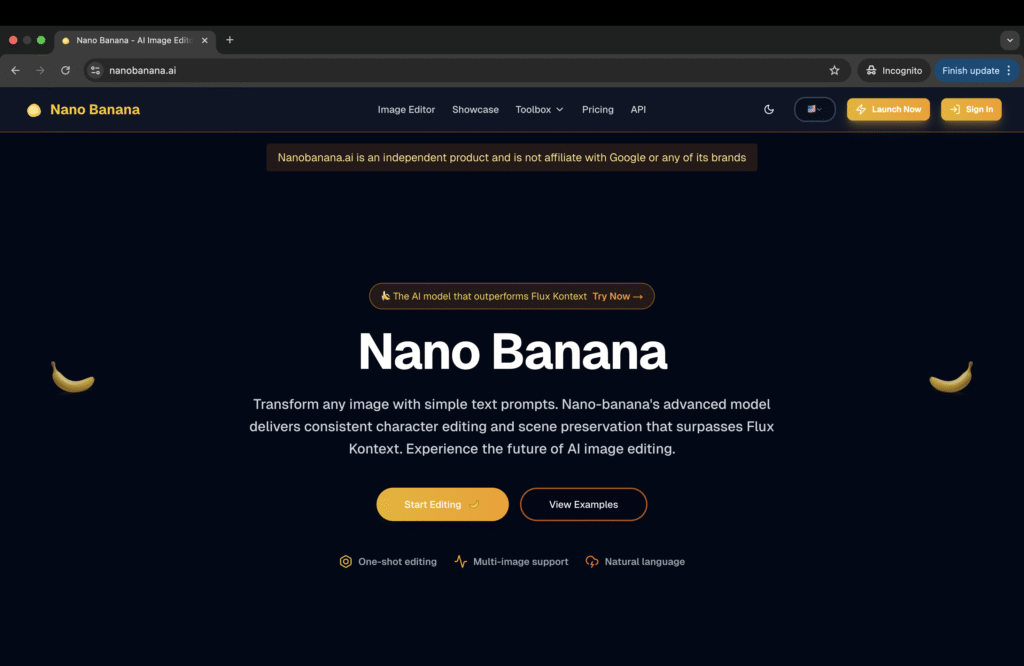This screenshot has height=666, width=1024.
Task: Open the tab list chevron in Chrome
Action: pos(1010,40)
